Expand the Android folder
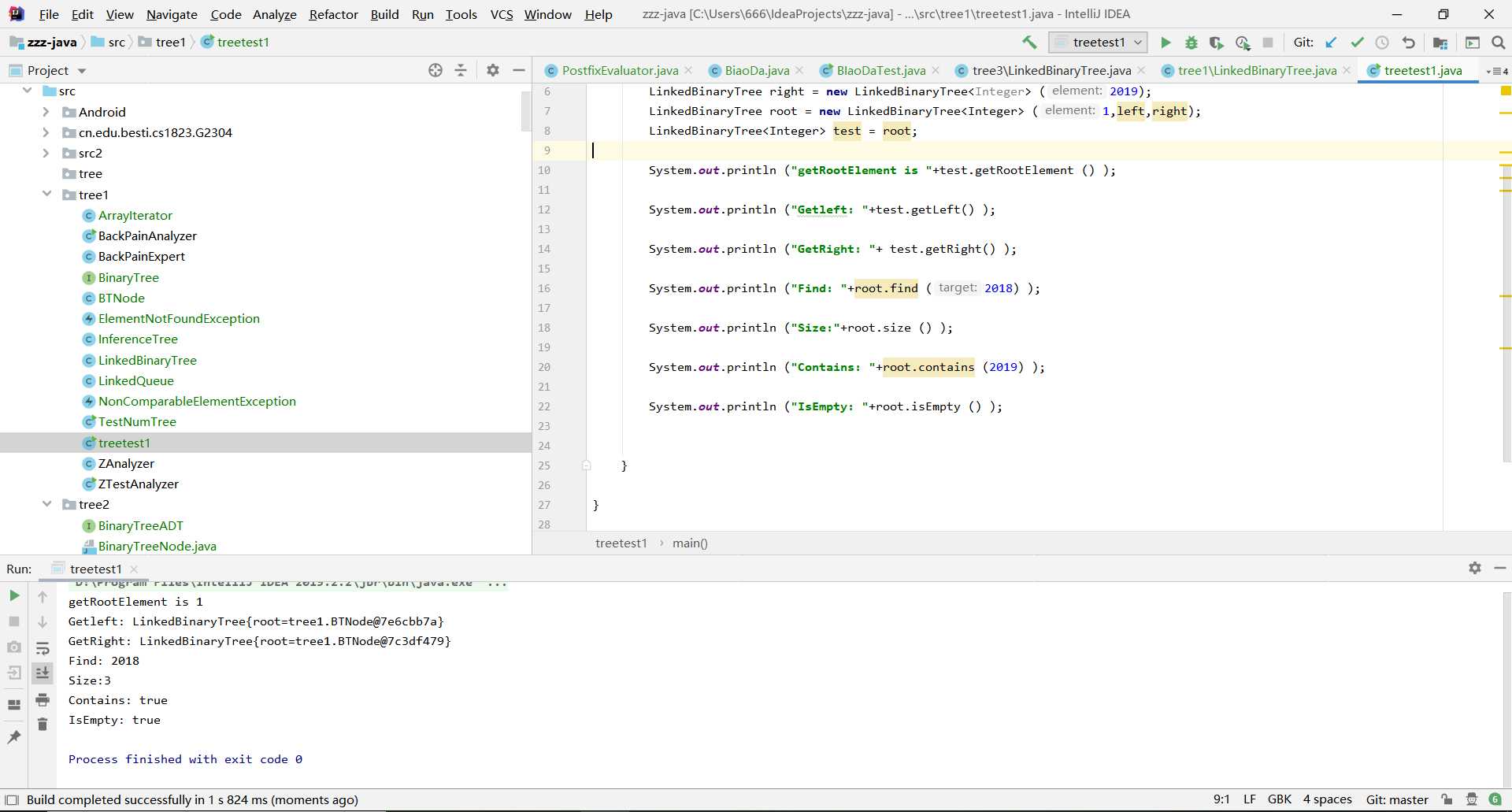Screen dimensions: 1512x812 [x=46, y=112]
